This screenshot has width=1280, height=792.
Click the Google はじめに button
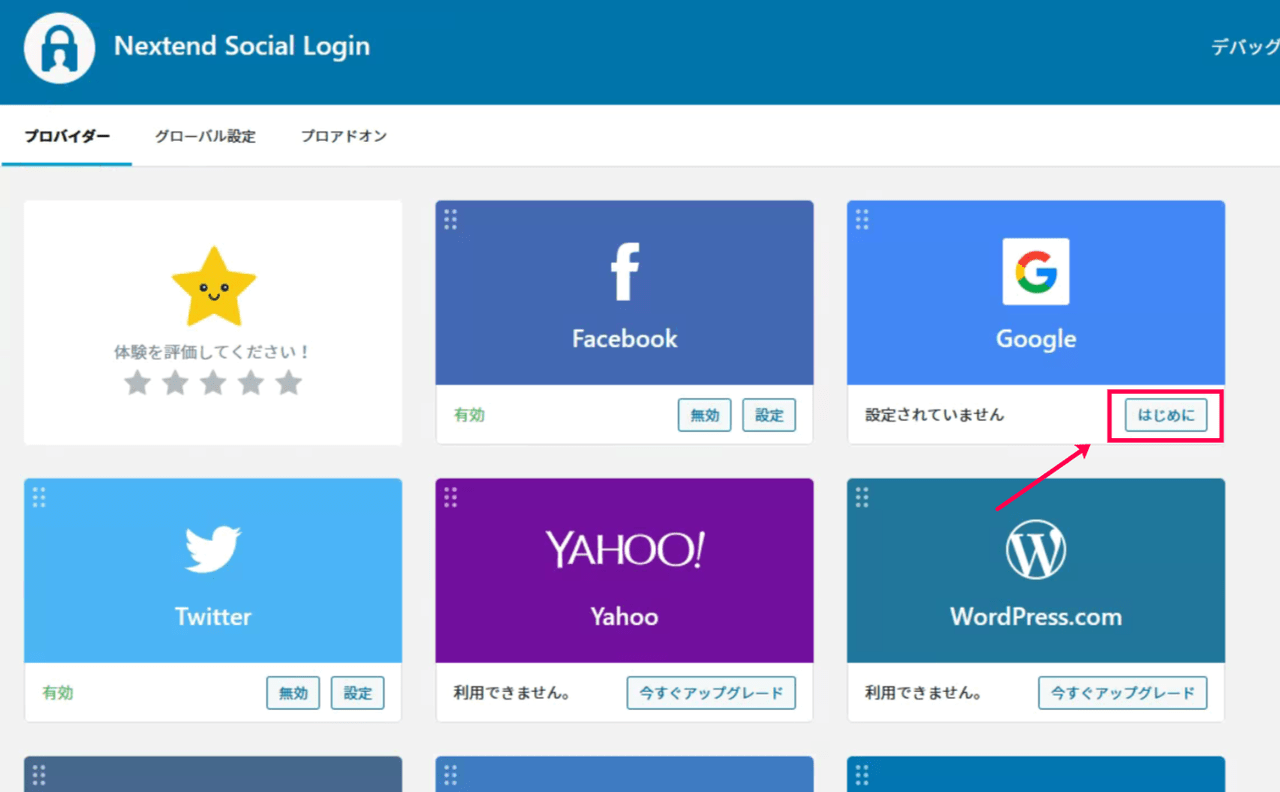[x=1166, y=415]
